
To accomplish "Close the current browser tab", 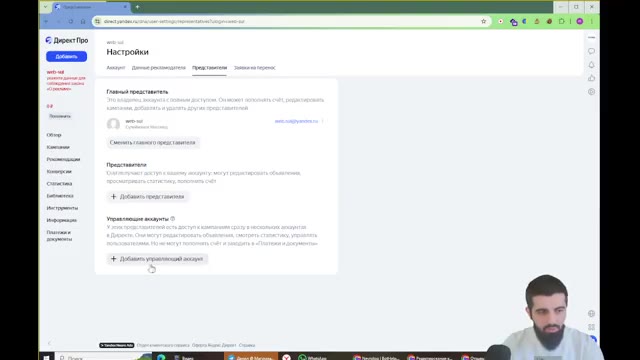I will [125, 7].
